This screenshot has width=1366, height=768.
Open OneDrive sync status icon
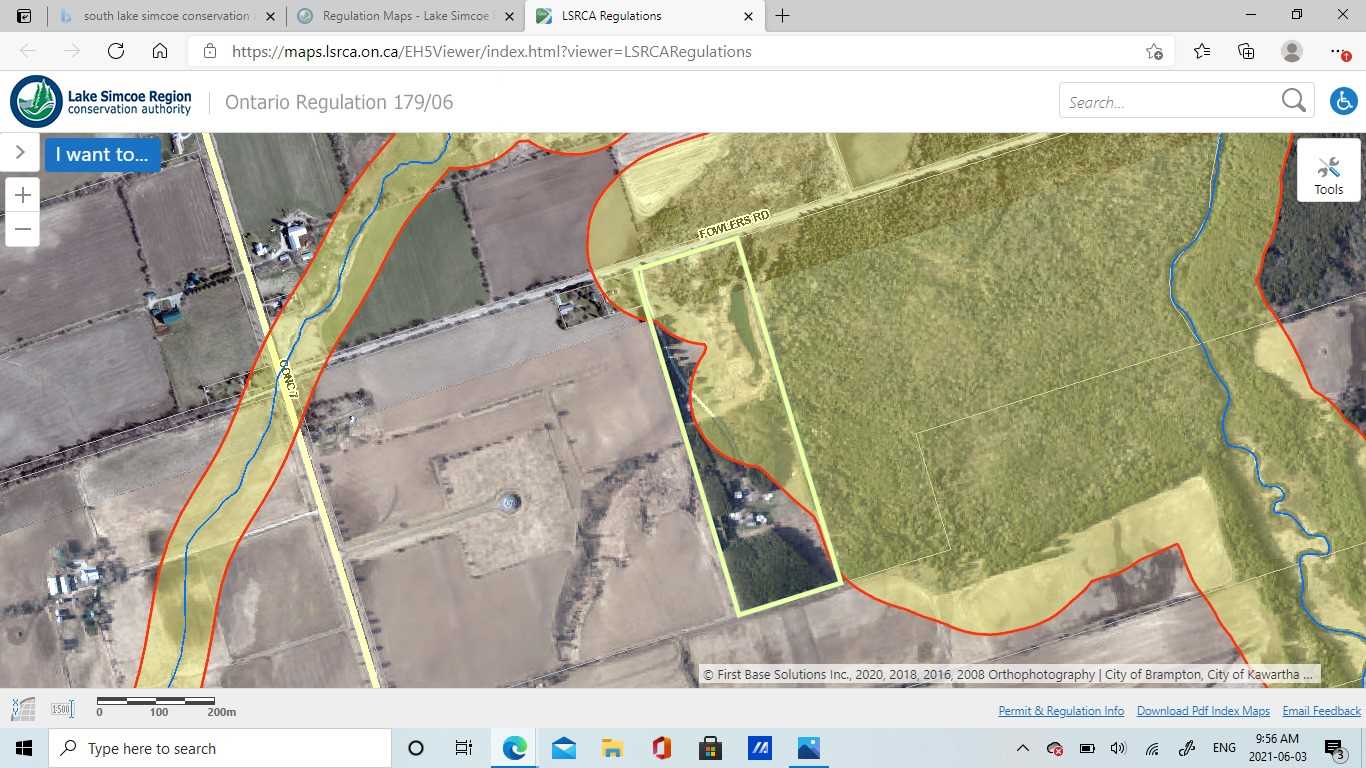point(1054,748)
